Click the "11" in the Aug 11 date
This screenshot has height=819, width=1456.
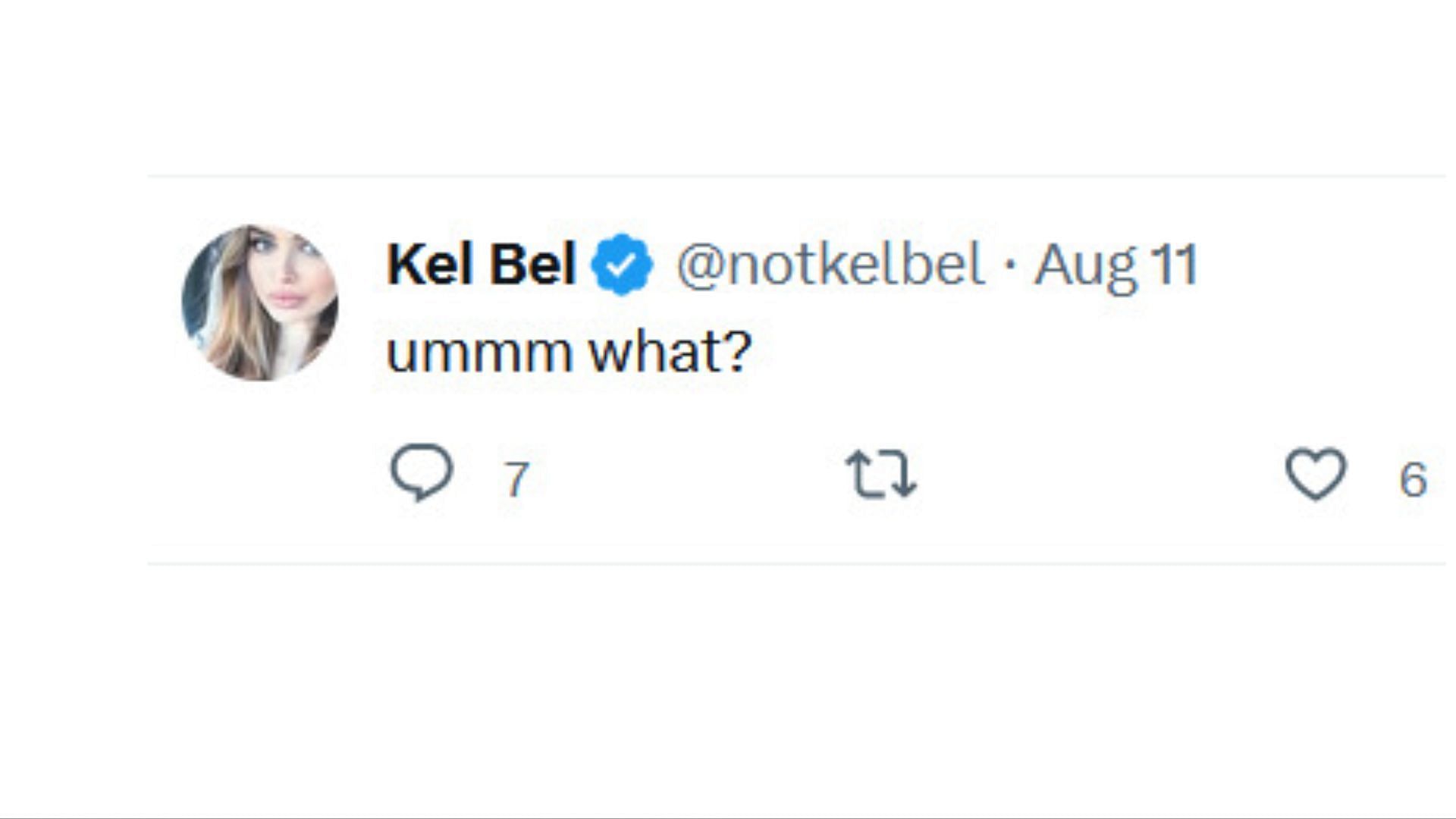(1174, 265)
